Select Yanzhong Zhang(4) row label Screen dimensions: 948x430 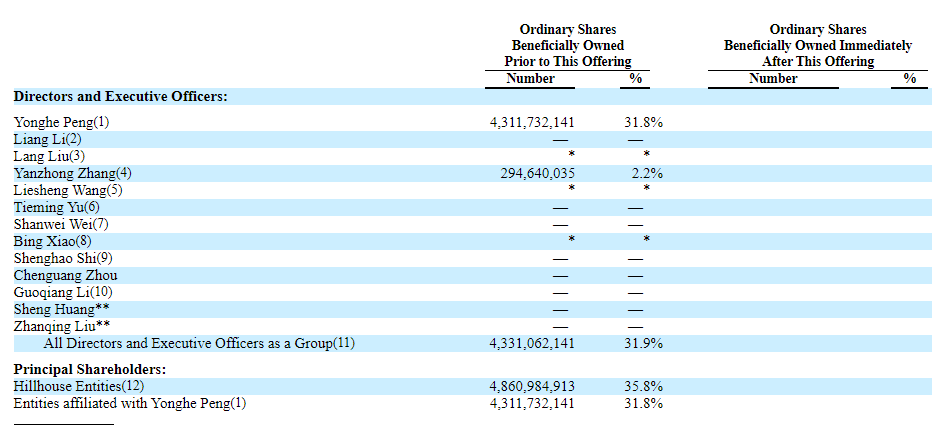[72, 173]
